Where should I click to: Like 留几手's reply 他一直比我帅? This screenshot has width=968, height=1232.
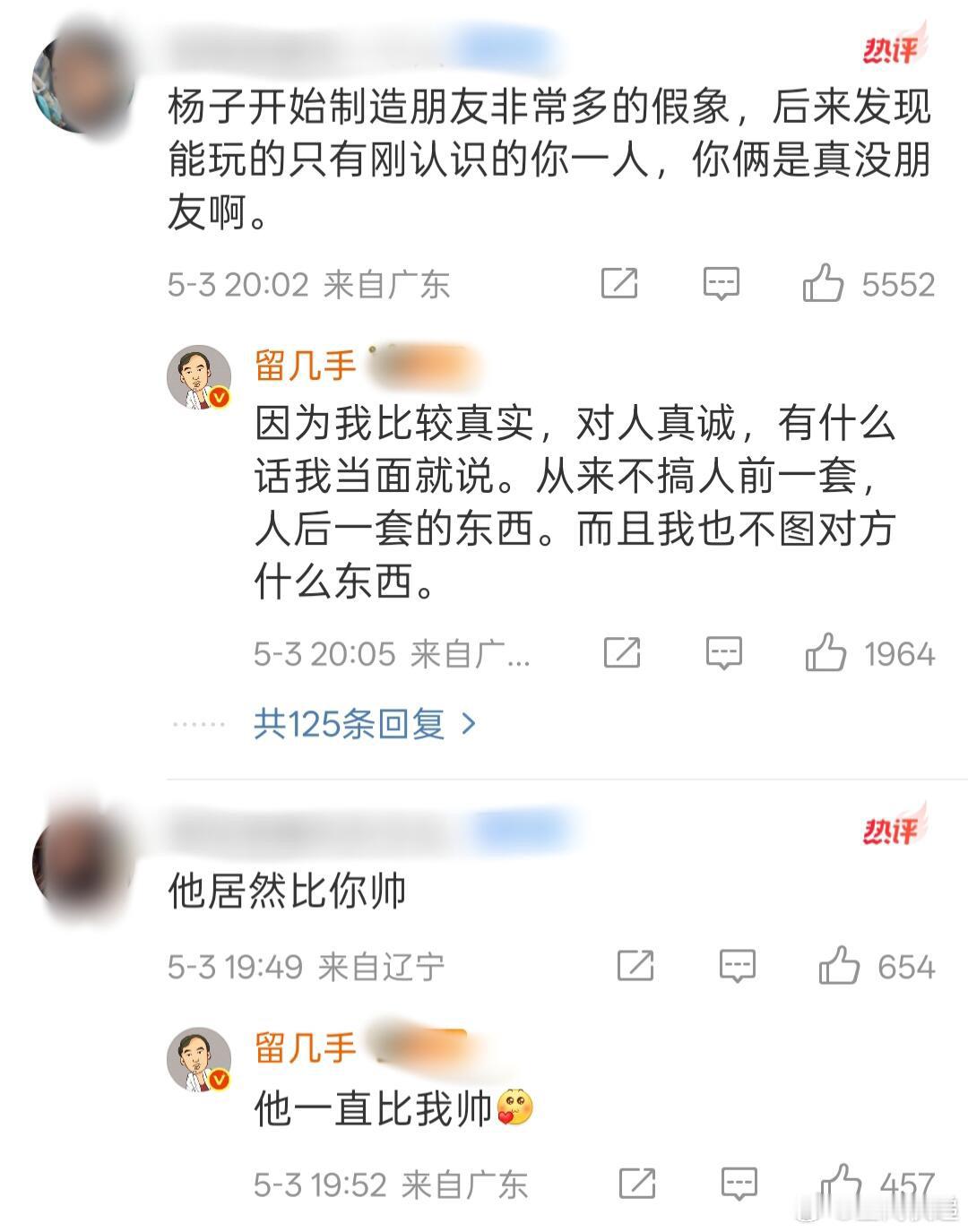pyautogui.click(x=842, y=1183)
